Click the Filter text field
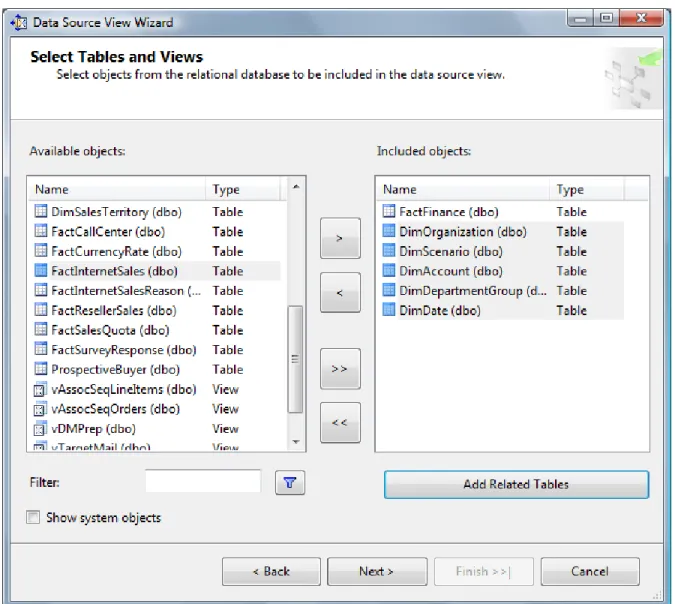The width and height of the screenshot is (675, 604). 203,481
